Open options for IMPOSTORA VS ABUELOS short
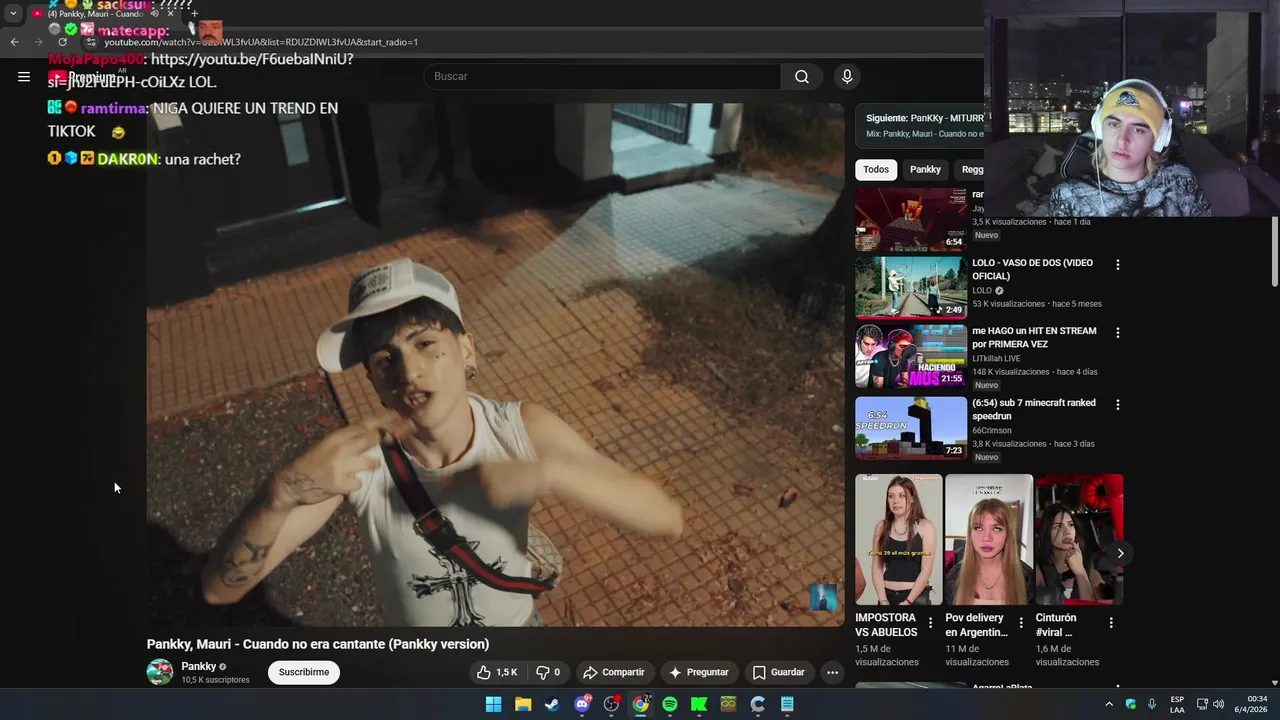The height and width of the screenshot is (720, 1280). (930, 623)
